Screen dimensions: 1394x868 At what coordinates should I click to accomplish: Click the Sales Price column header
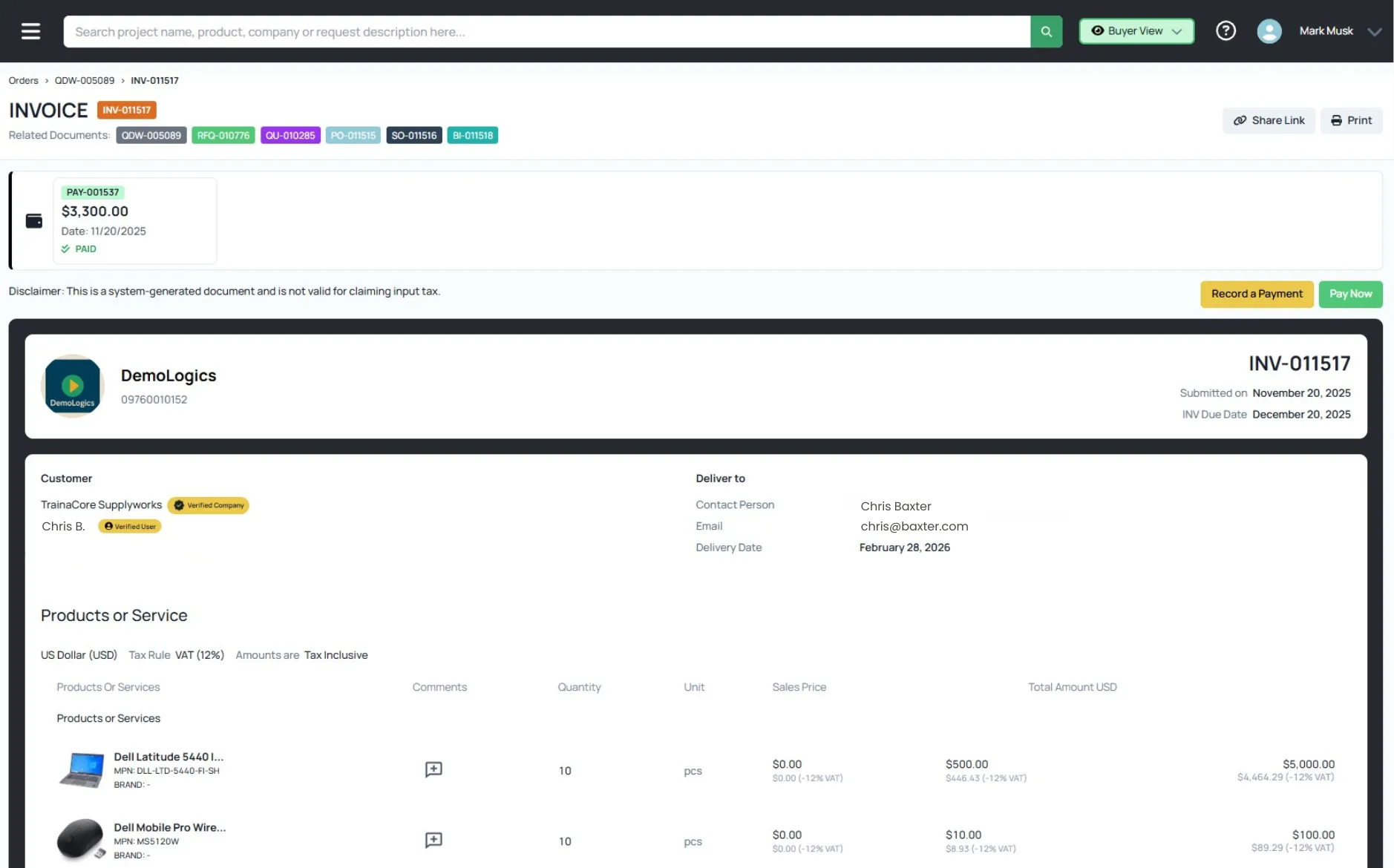coord(799,687)
